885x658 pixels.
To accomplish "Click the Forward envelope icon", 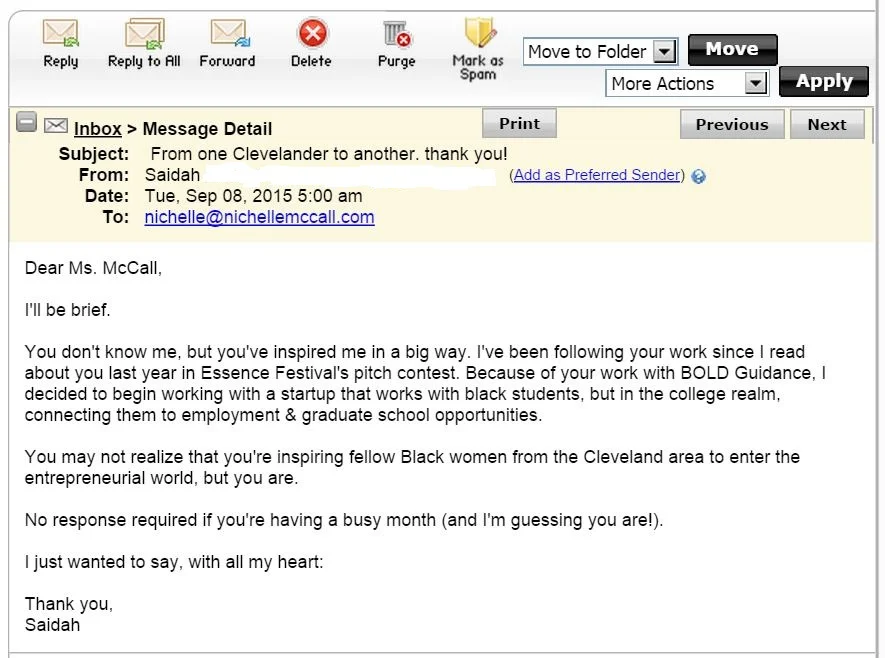I will coord(229,33).
